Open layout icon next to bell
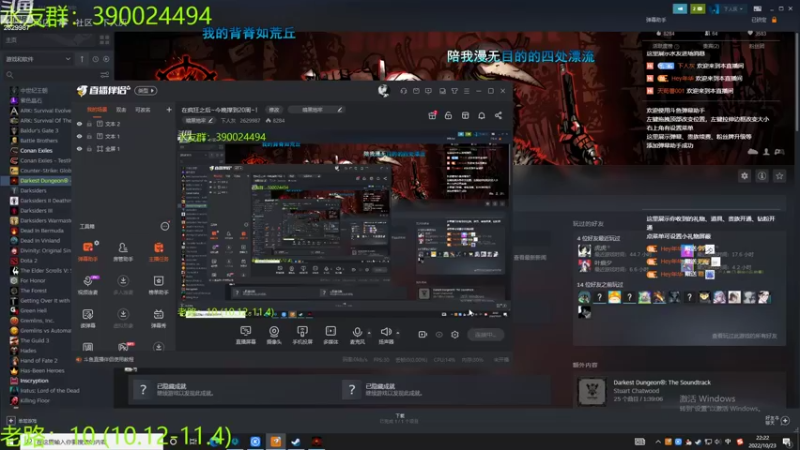Image resolution: width=800 pixels, height=450 pixels. [x=465, y=116]
